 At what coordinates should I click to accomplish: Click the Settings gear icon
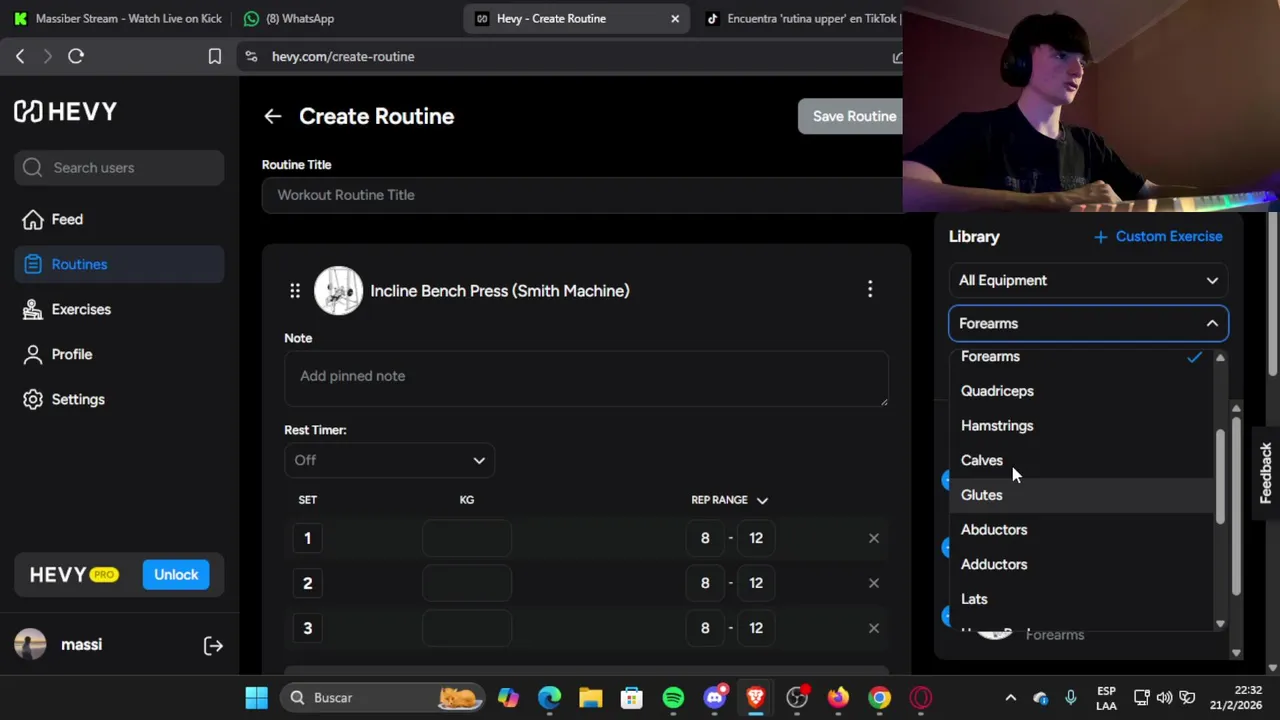(x=33, y=399)
